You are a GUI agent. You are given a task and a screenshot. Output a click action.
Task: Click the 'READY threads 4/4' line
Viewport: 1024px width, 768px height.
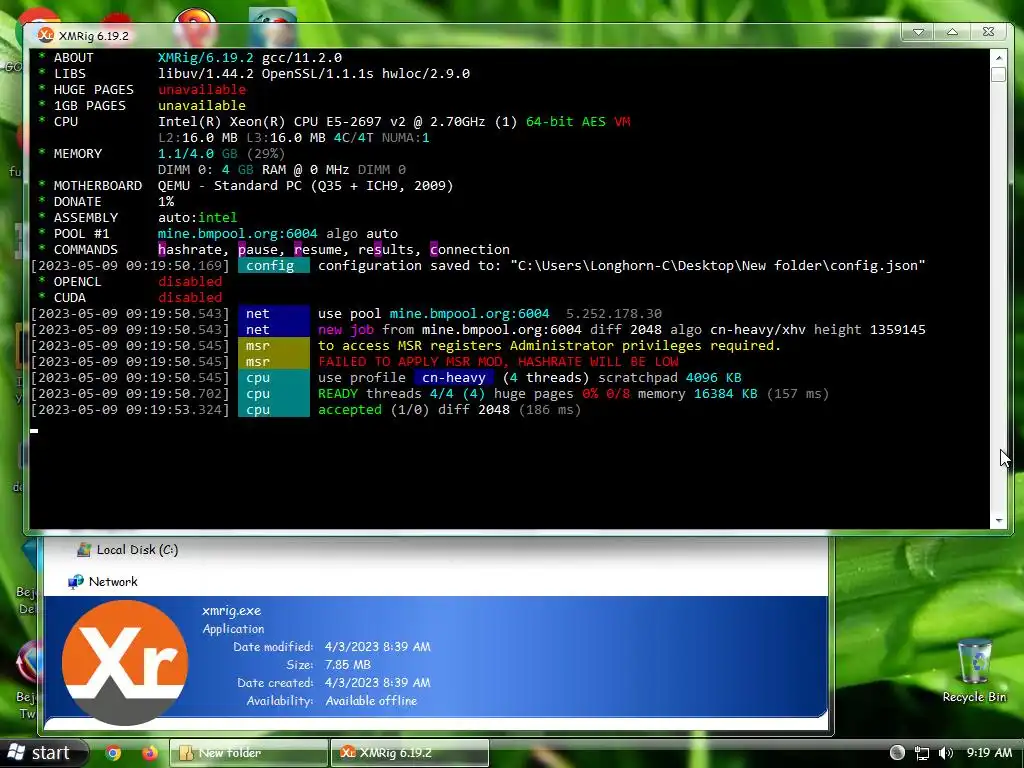(x=573, y=394)
